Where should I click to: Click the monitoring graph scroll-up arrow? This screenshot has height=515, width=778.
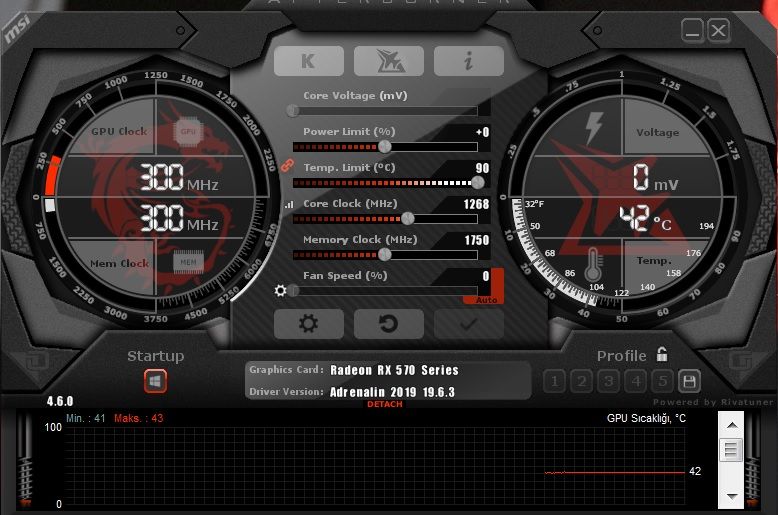click(x=732, y=426)
